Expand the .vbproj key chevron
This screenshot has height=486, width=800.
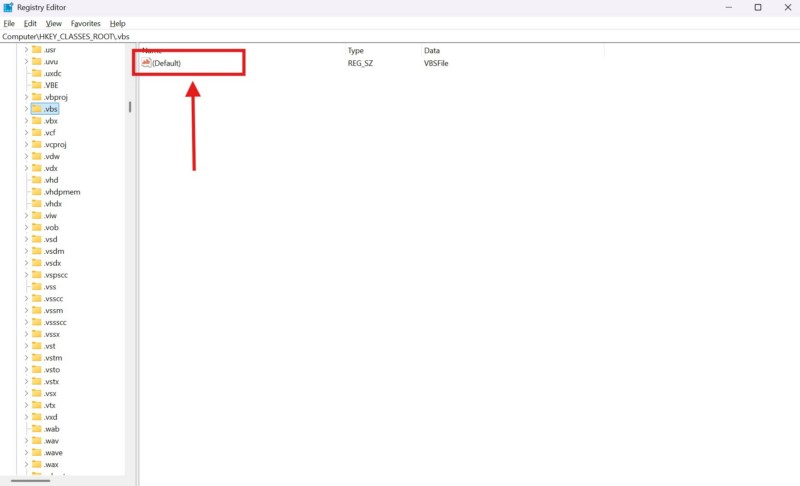(26, 97)
